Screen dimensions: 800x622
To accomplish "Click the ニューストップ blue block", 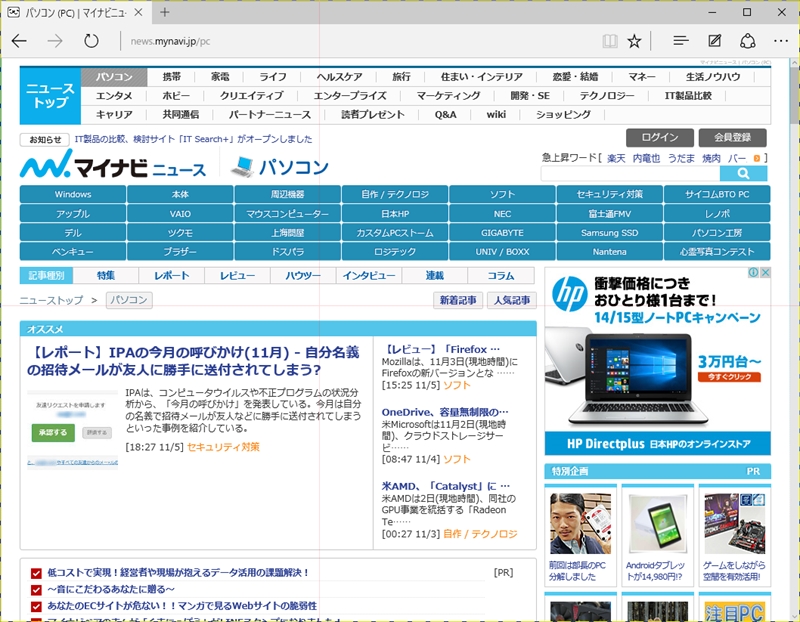I will click(50, 96).
